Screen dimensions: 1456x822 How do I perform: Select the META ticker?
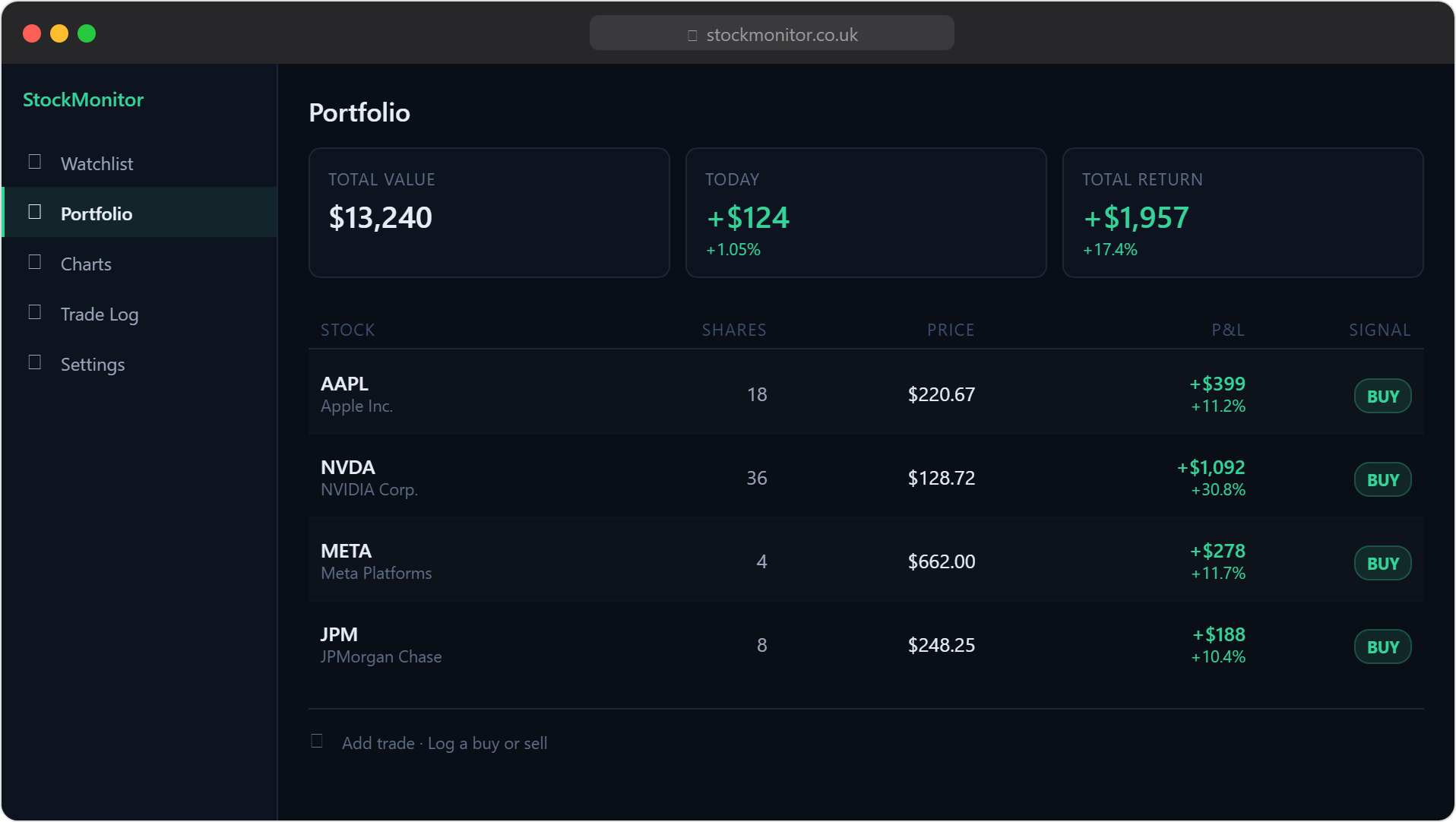347,551
